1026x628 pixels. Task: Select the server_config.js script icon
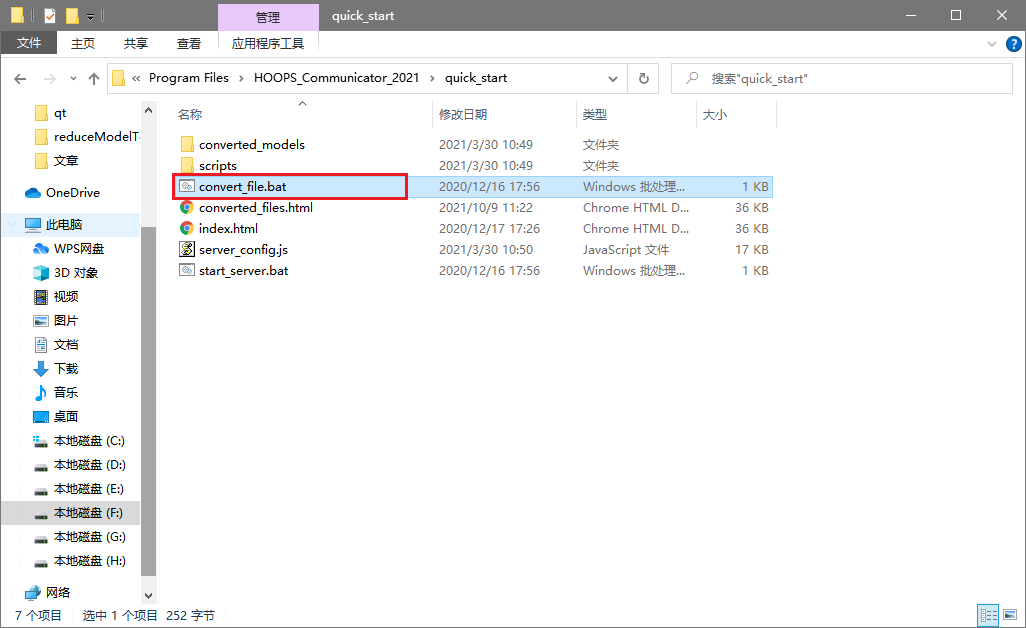point(187,249)
